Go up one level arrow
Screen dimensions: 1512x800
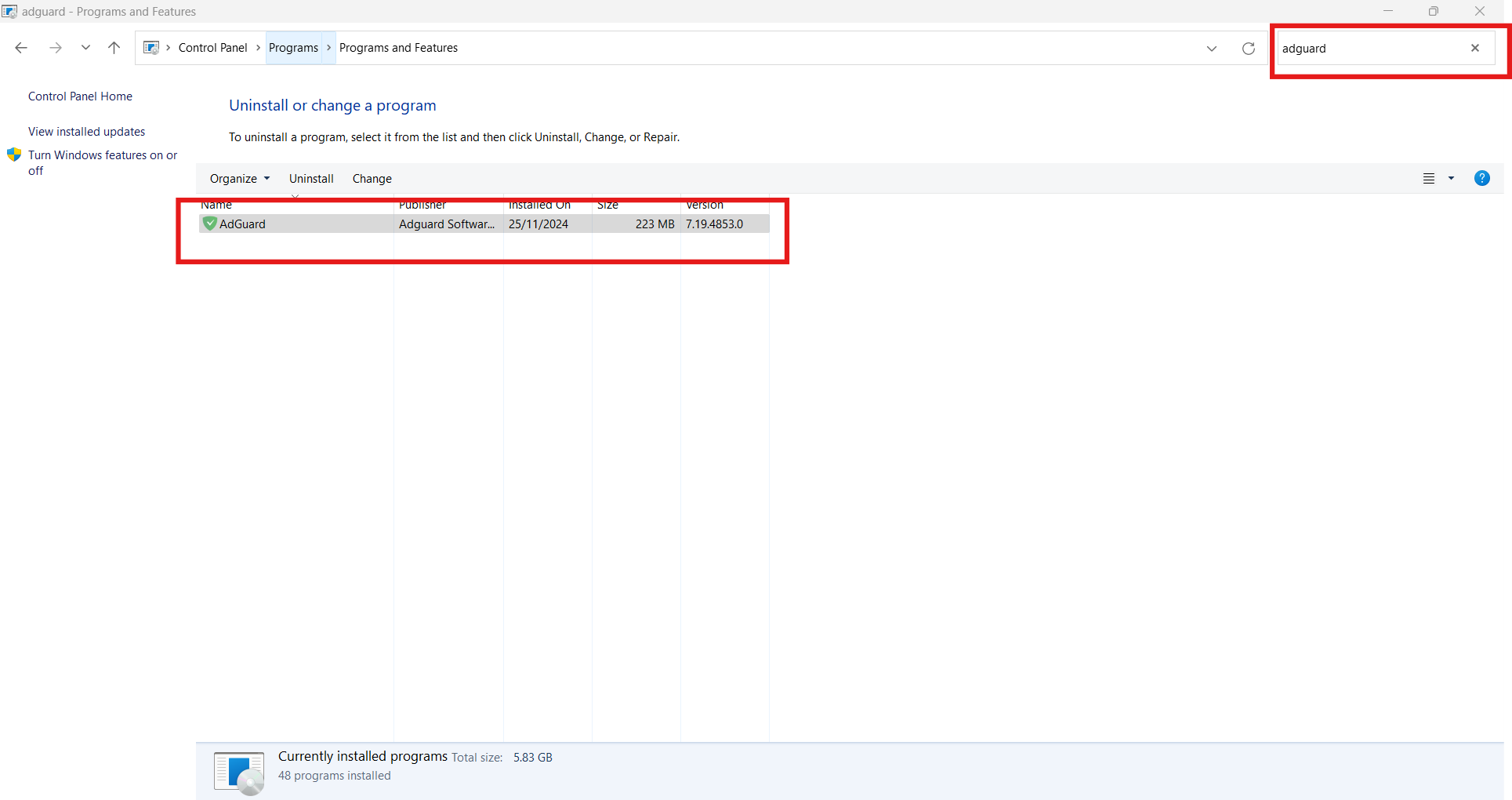coord(114,48)
